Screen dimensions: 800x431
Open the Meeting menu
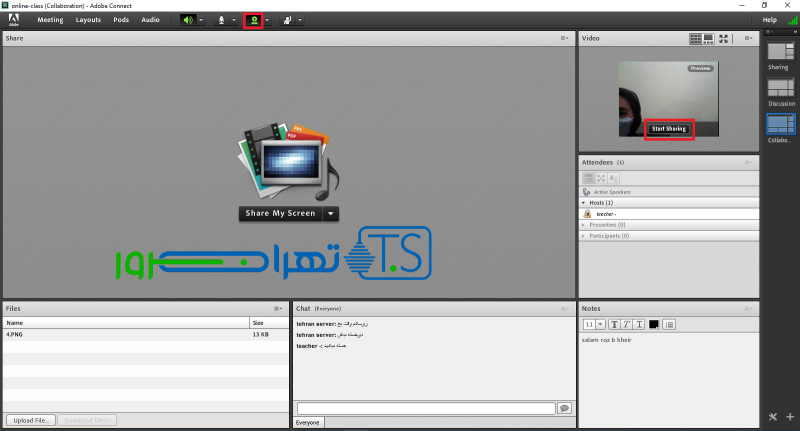click(50, 20)
